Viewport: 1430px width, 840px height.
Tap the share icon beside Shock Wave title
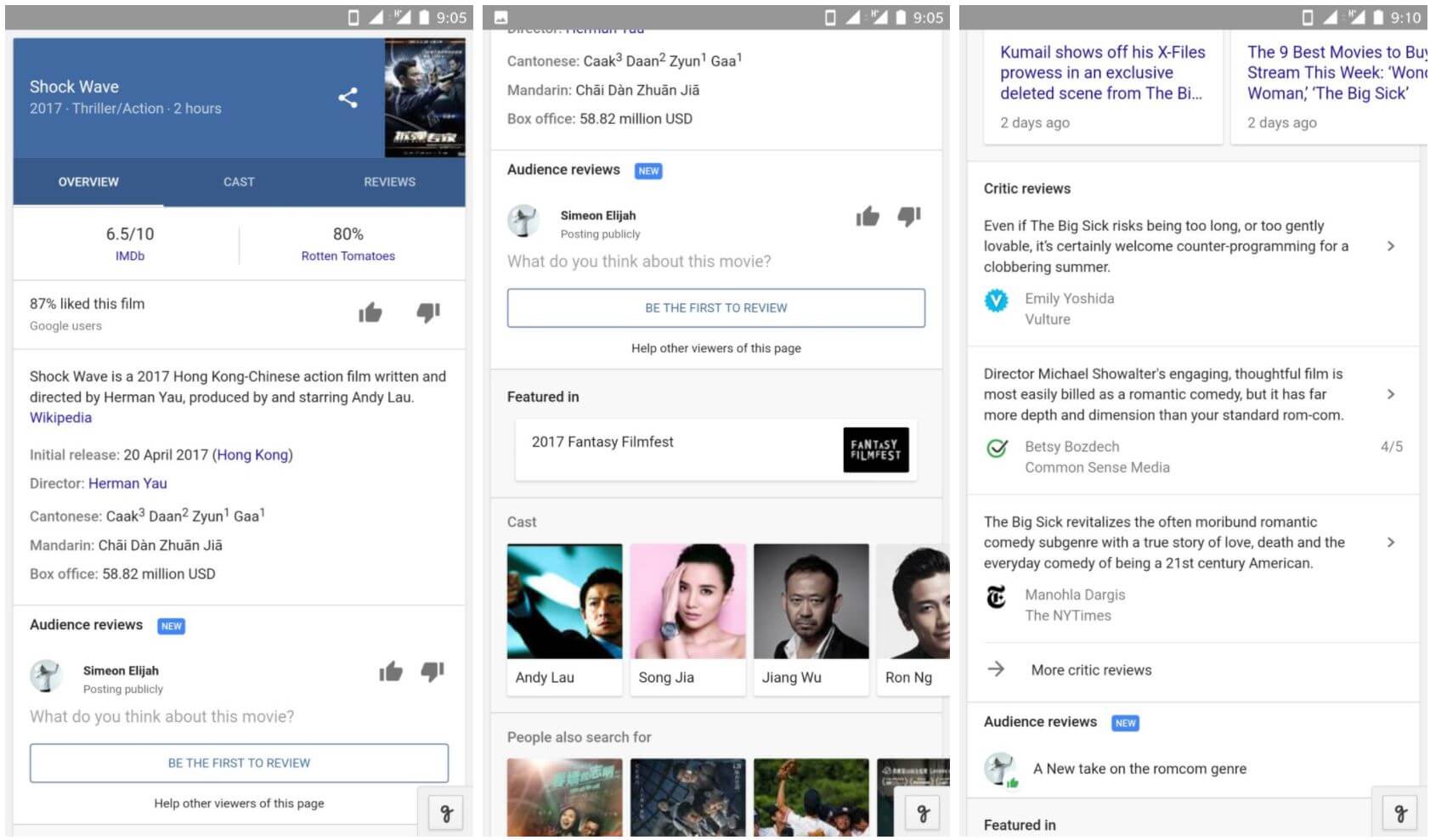tap(348, 98)
